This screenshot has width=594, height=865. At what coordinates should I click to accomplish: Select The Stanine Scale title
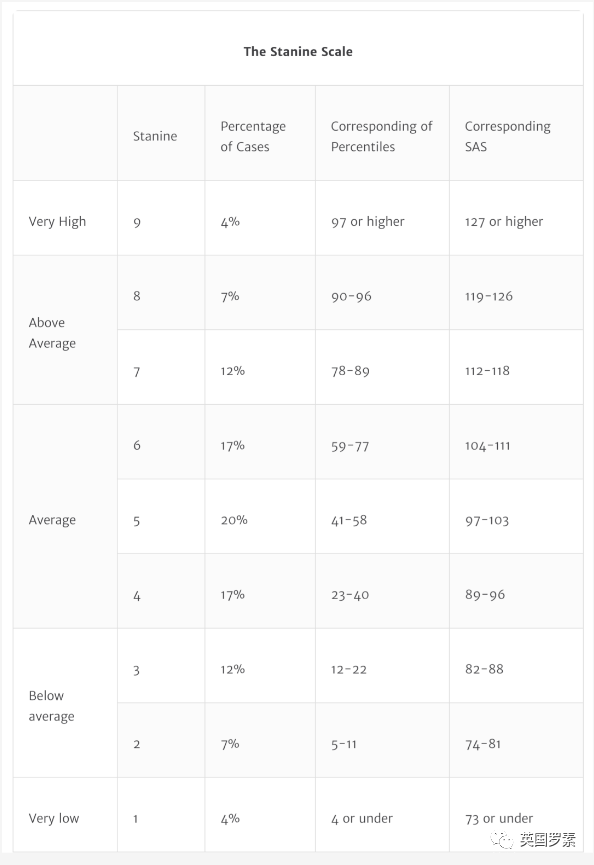[x=298, y=51]
